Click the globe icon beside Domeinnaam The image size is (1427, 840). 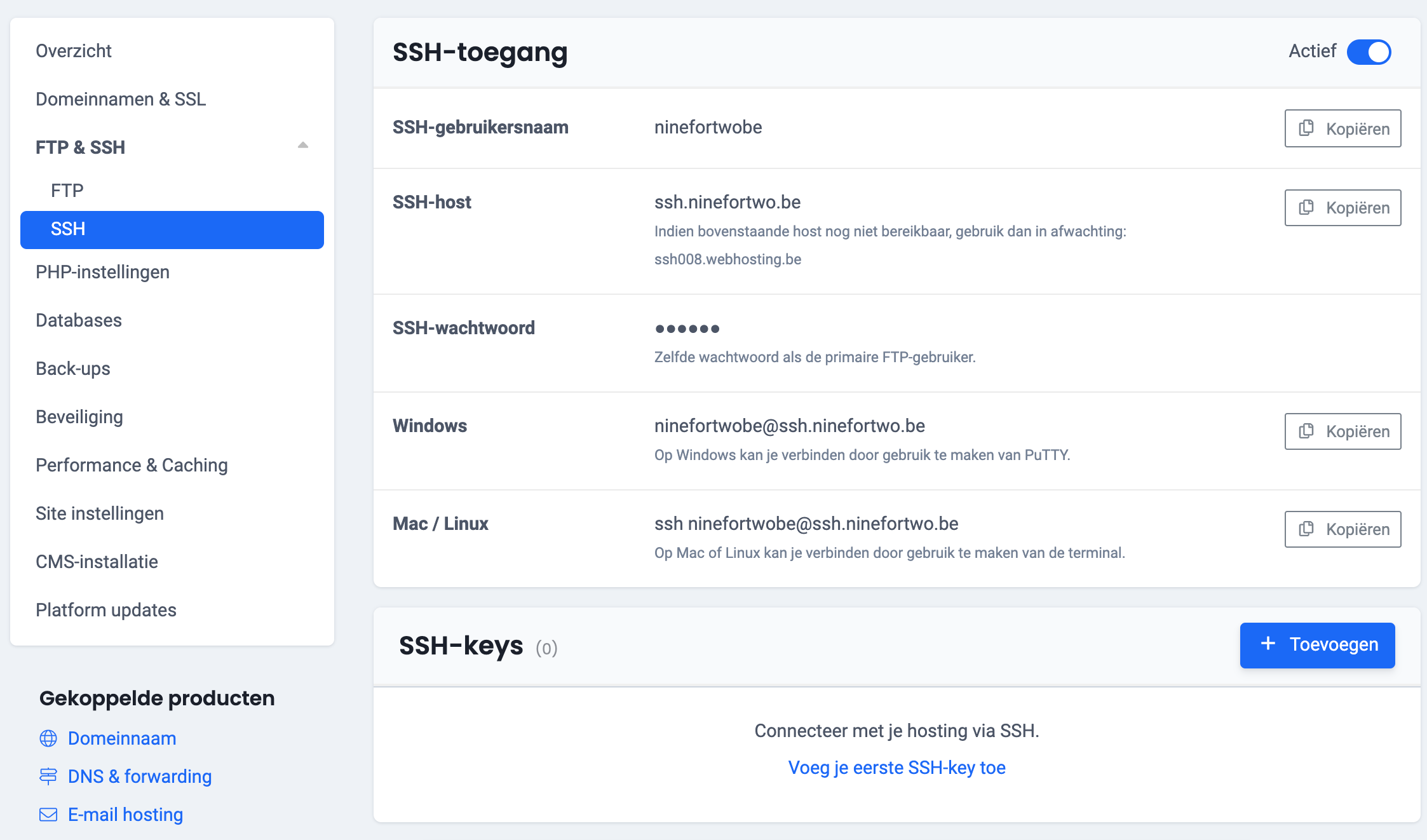click(48, 738)
